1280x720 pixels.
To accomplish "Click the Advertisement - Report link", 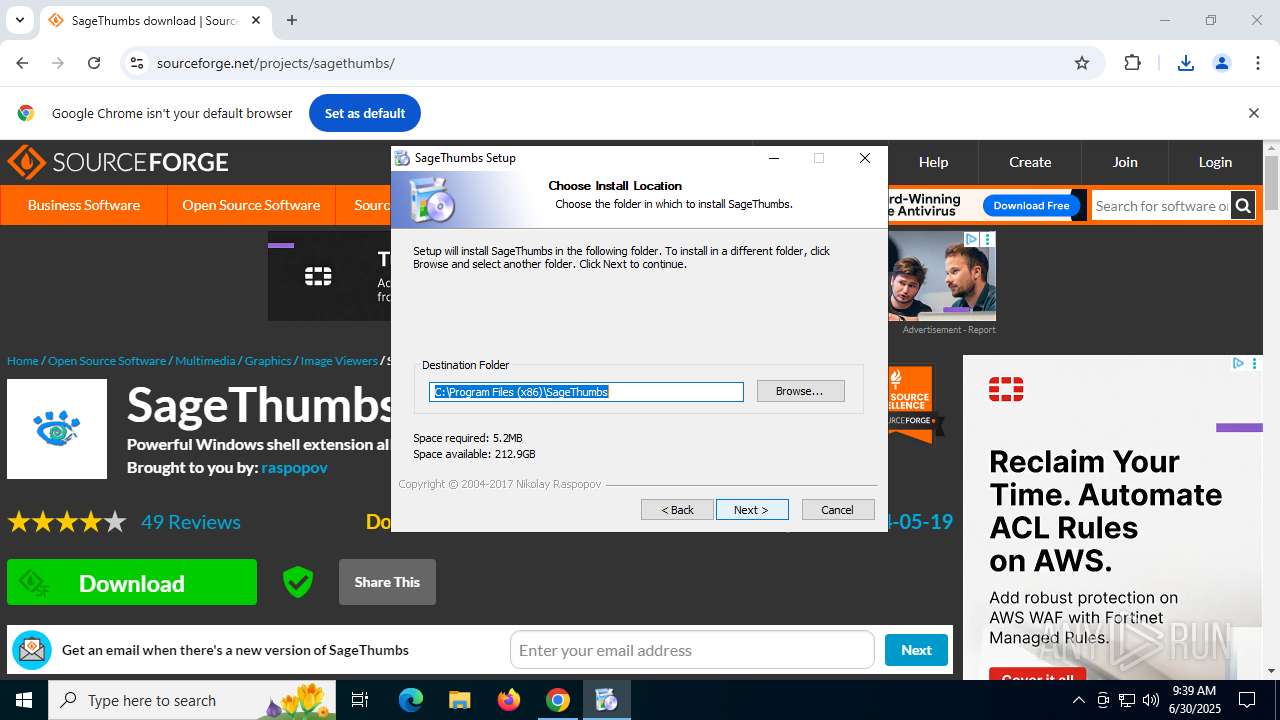I will pyautogui.click(x=949, y=330).
